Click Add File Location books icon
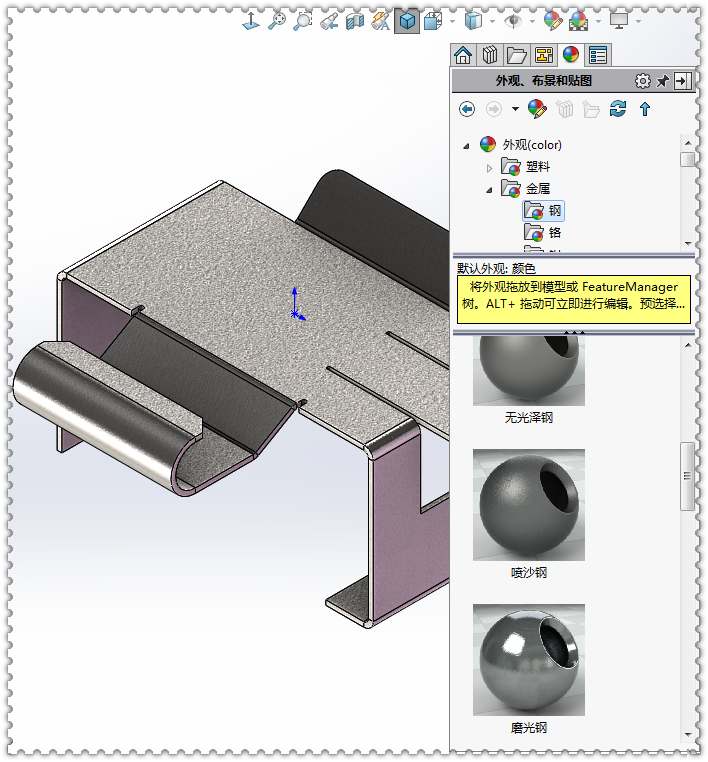 tap(565, 109)
